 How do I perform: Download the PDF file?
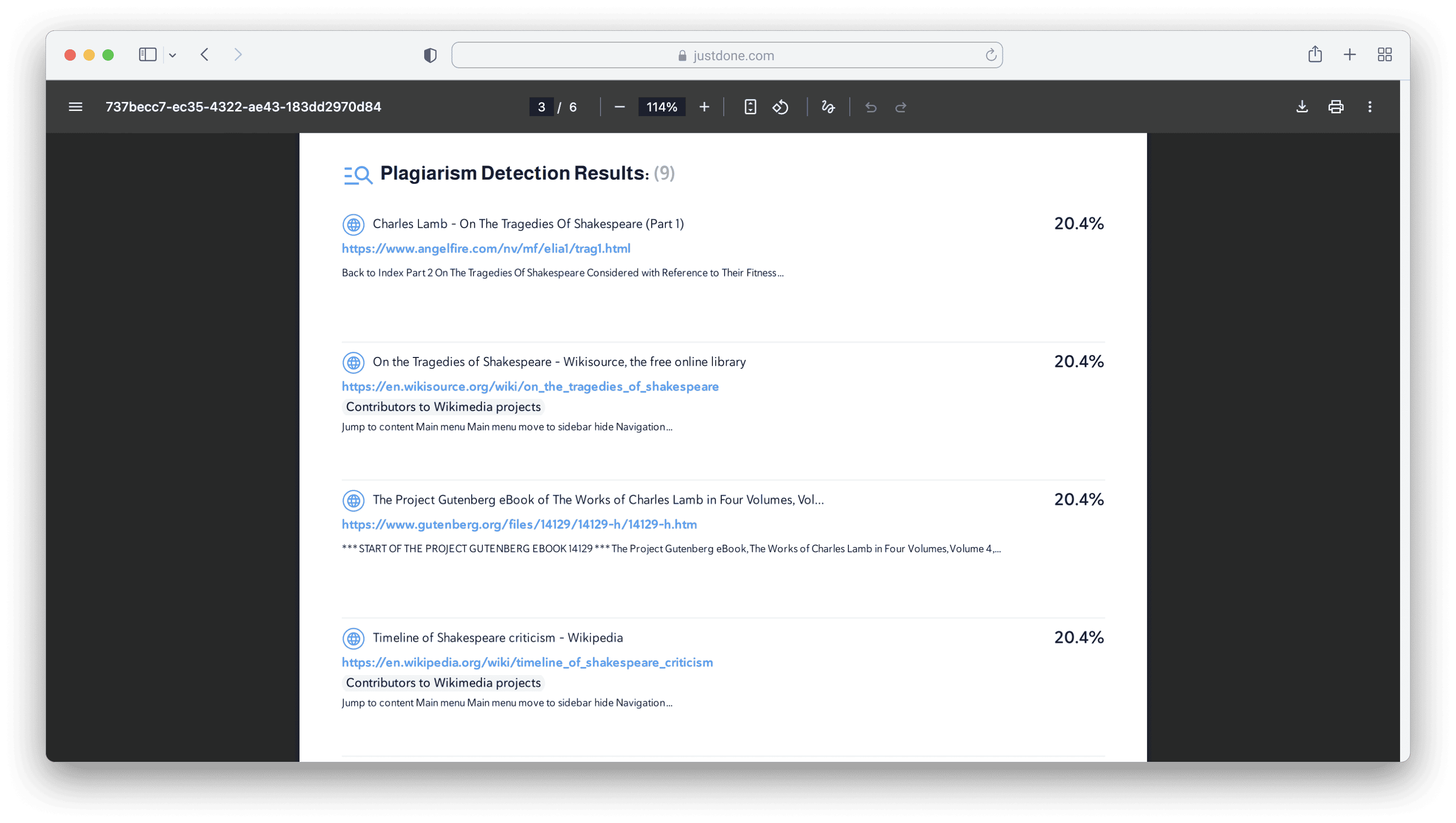[x=1301, y=107]
